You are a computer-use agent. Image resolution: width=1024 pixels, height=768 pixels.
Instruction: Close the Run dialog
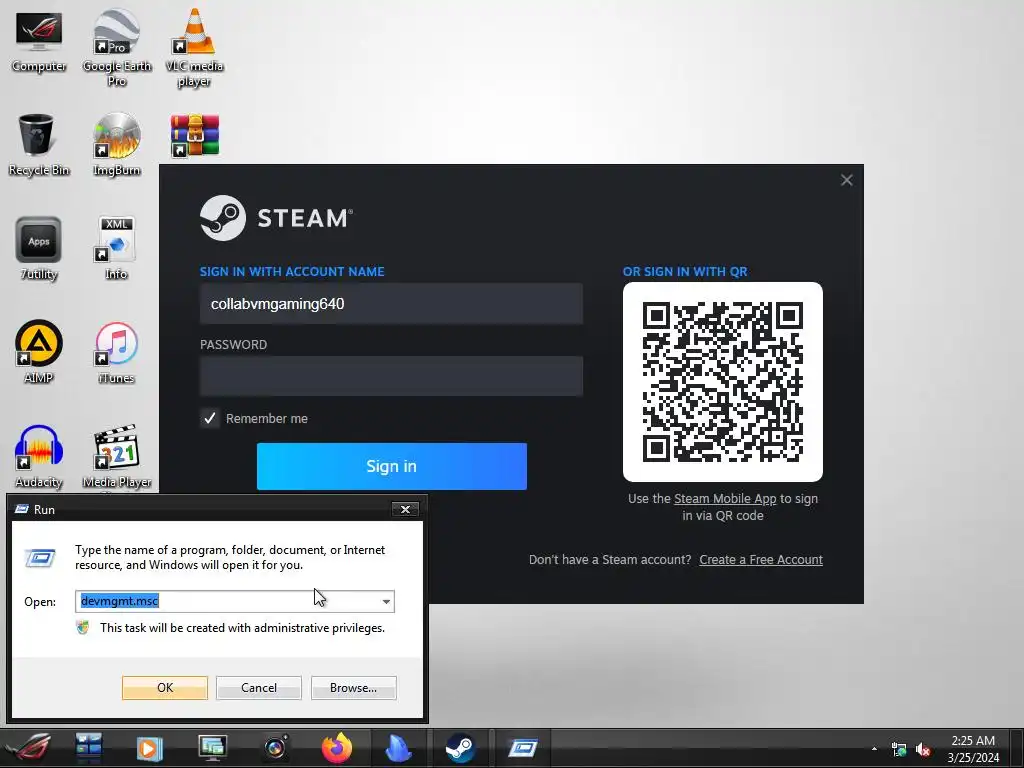tap(405, 509)
